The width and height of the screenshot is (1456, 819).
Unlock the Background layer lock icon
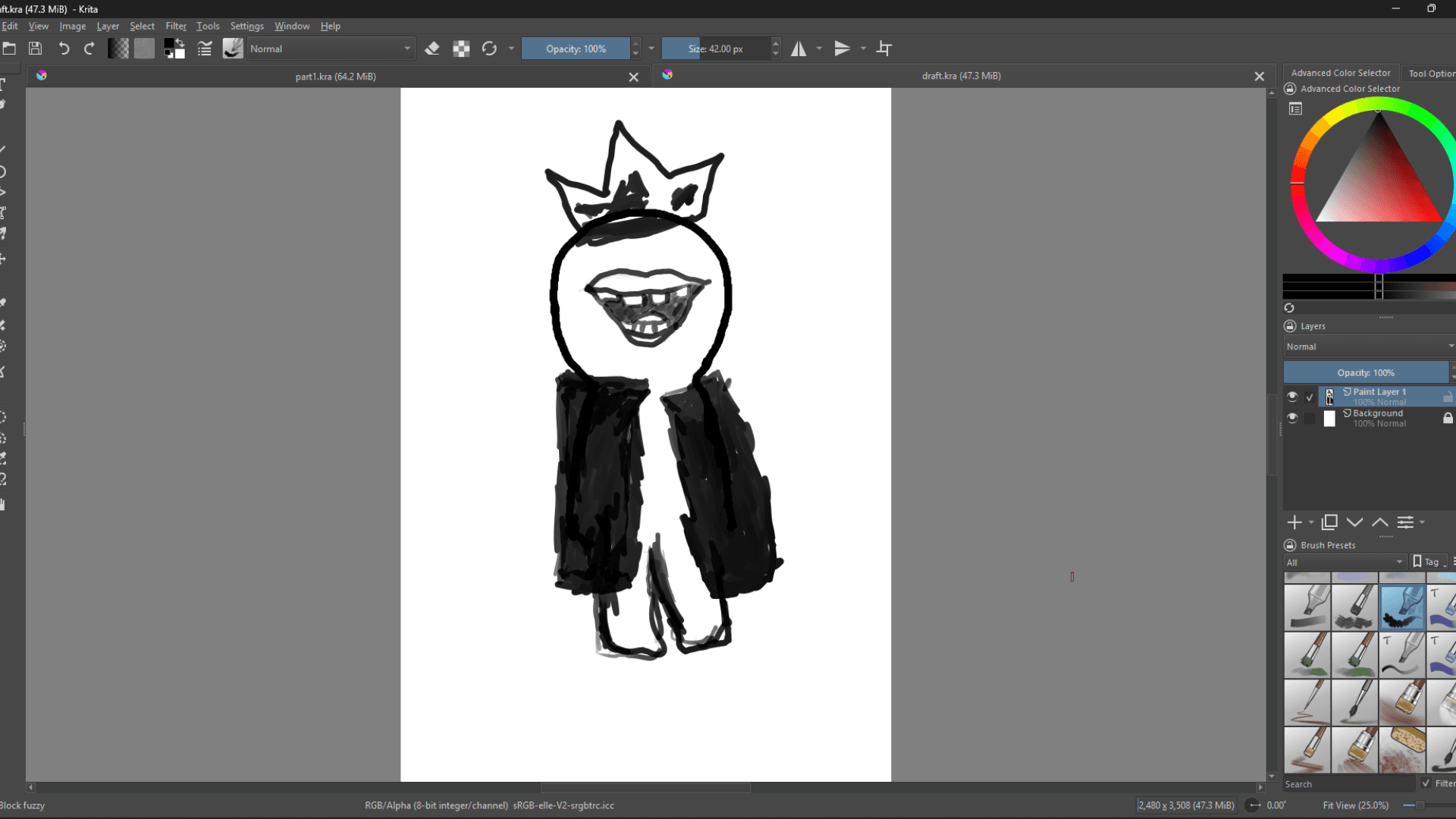click(1448, 418)
